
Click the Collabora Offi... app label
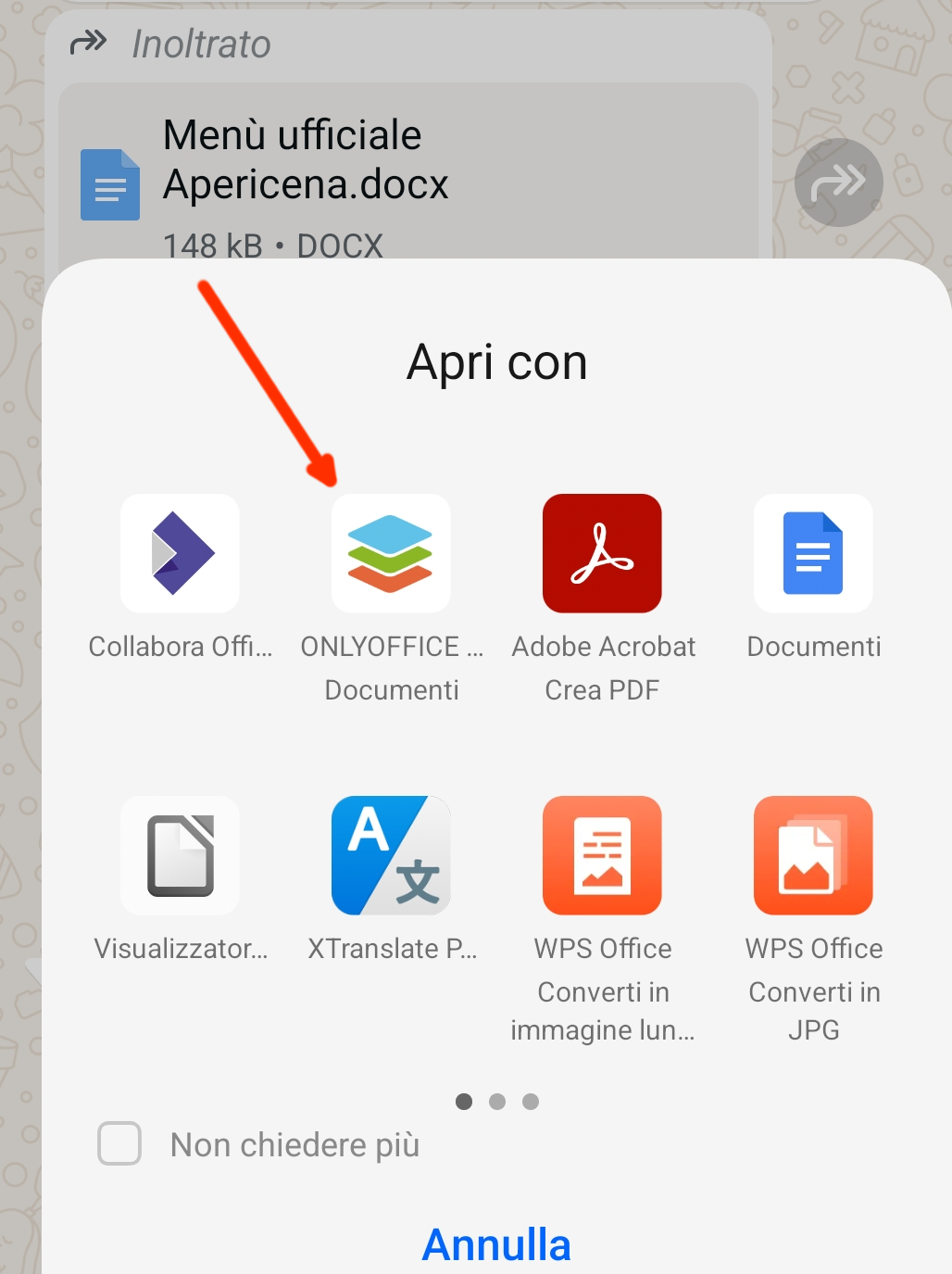tap(181, 647)
